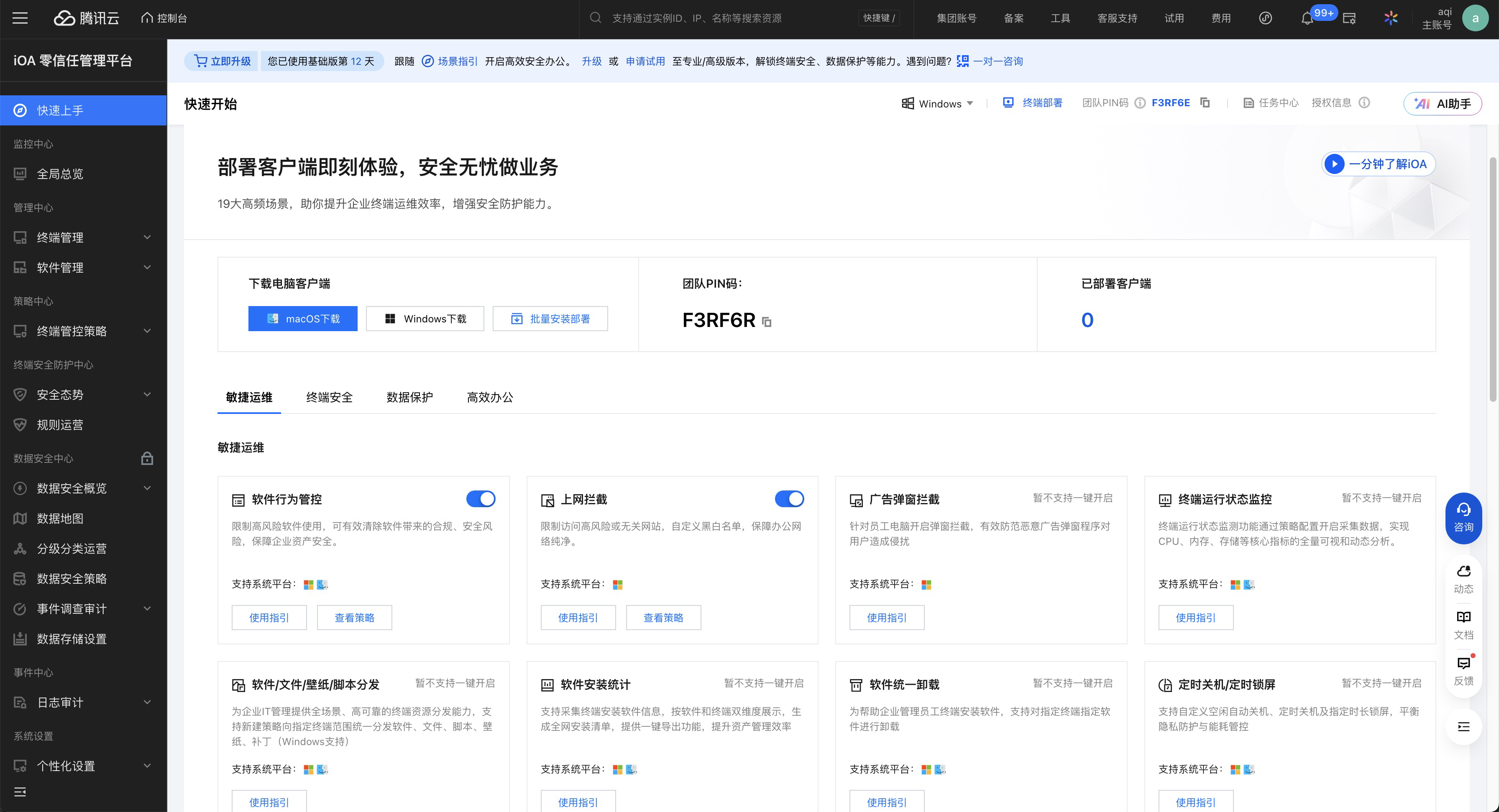This screenshot has height=812, width=1499.
Task: Click macOS下载 button
Action: (302, 319)
